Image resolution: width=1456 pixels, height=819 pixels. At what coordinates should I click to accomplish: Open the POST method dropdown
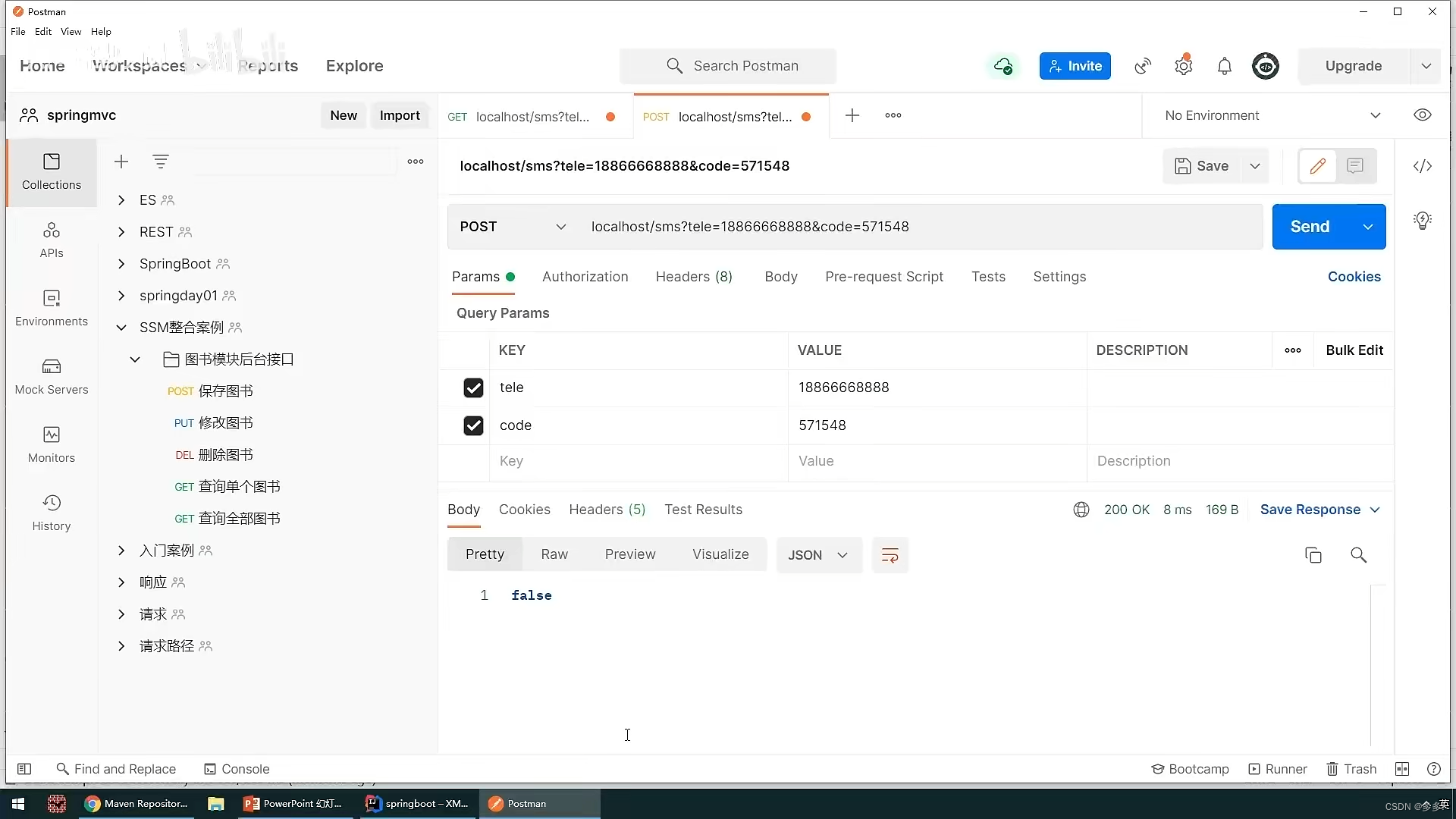(x=561, y=226)
